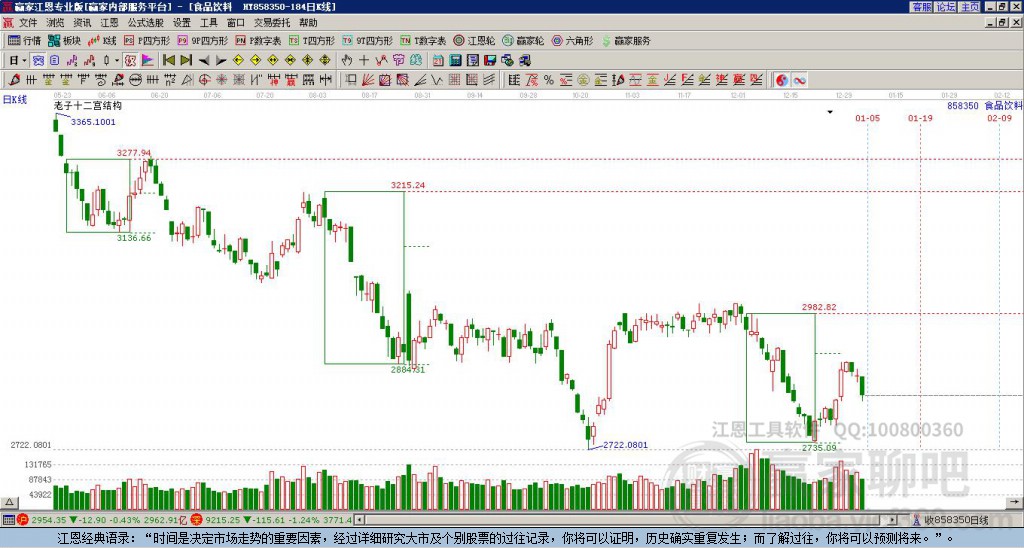1024x548 pixels.
Task: Select the Gann fan lines tool
Action: [368, 80]
